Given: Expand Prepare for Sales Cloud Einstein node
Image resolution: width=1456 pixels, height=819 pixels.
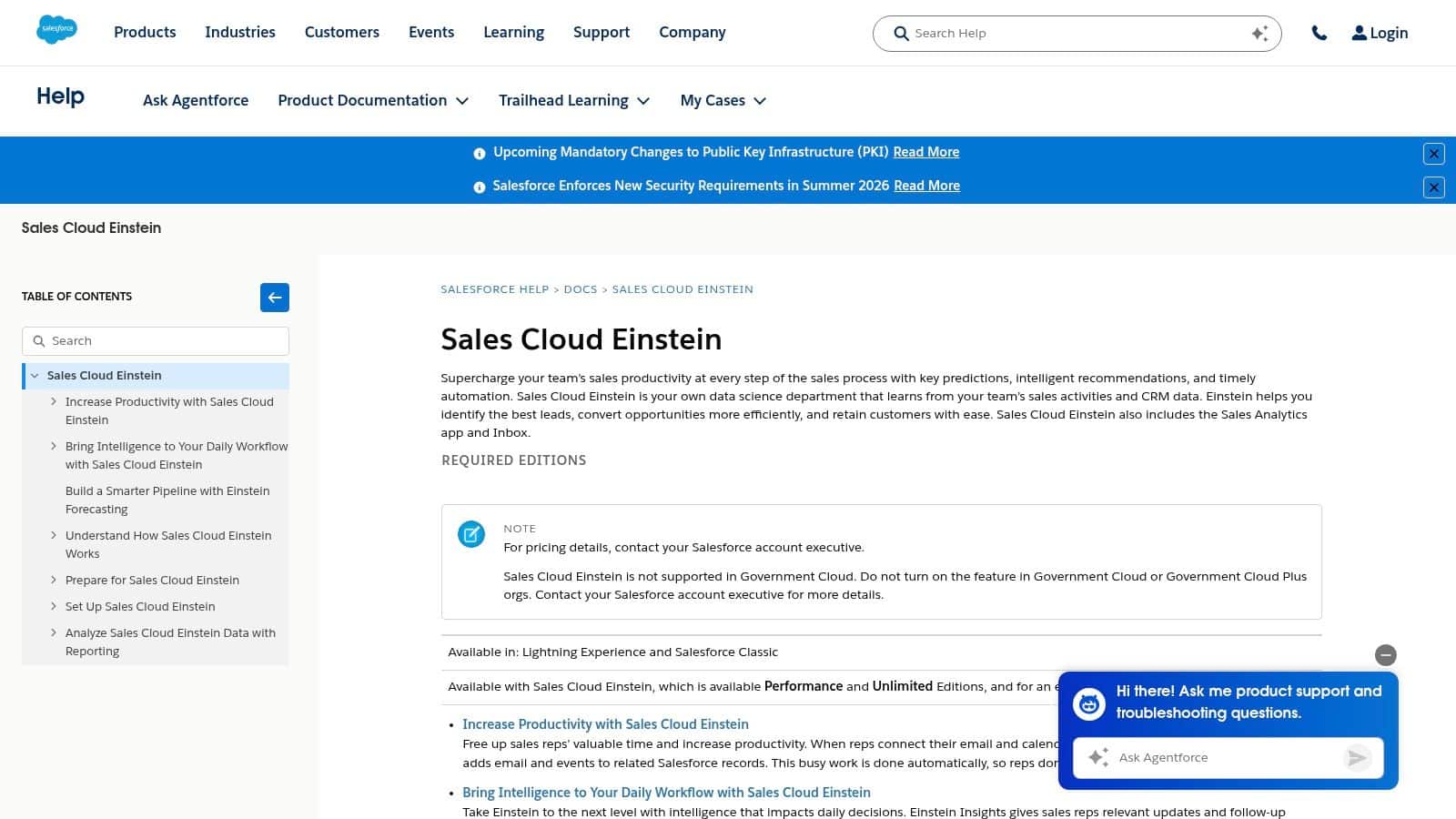Looking at the screenshot, I should [x=54, y=580].
